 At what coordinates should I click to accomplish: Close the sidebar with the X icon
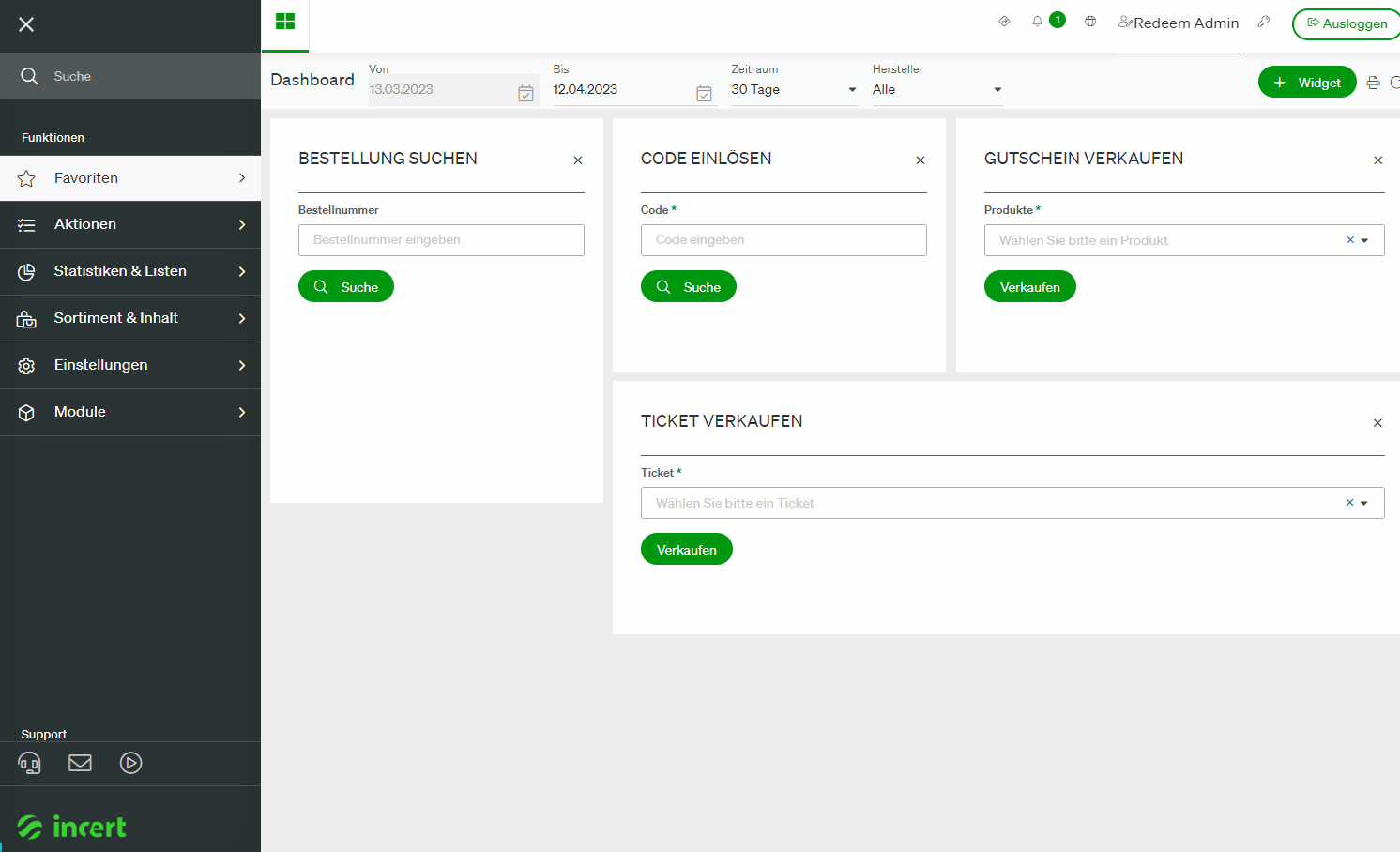[x=26, y=24]
